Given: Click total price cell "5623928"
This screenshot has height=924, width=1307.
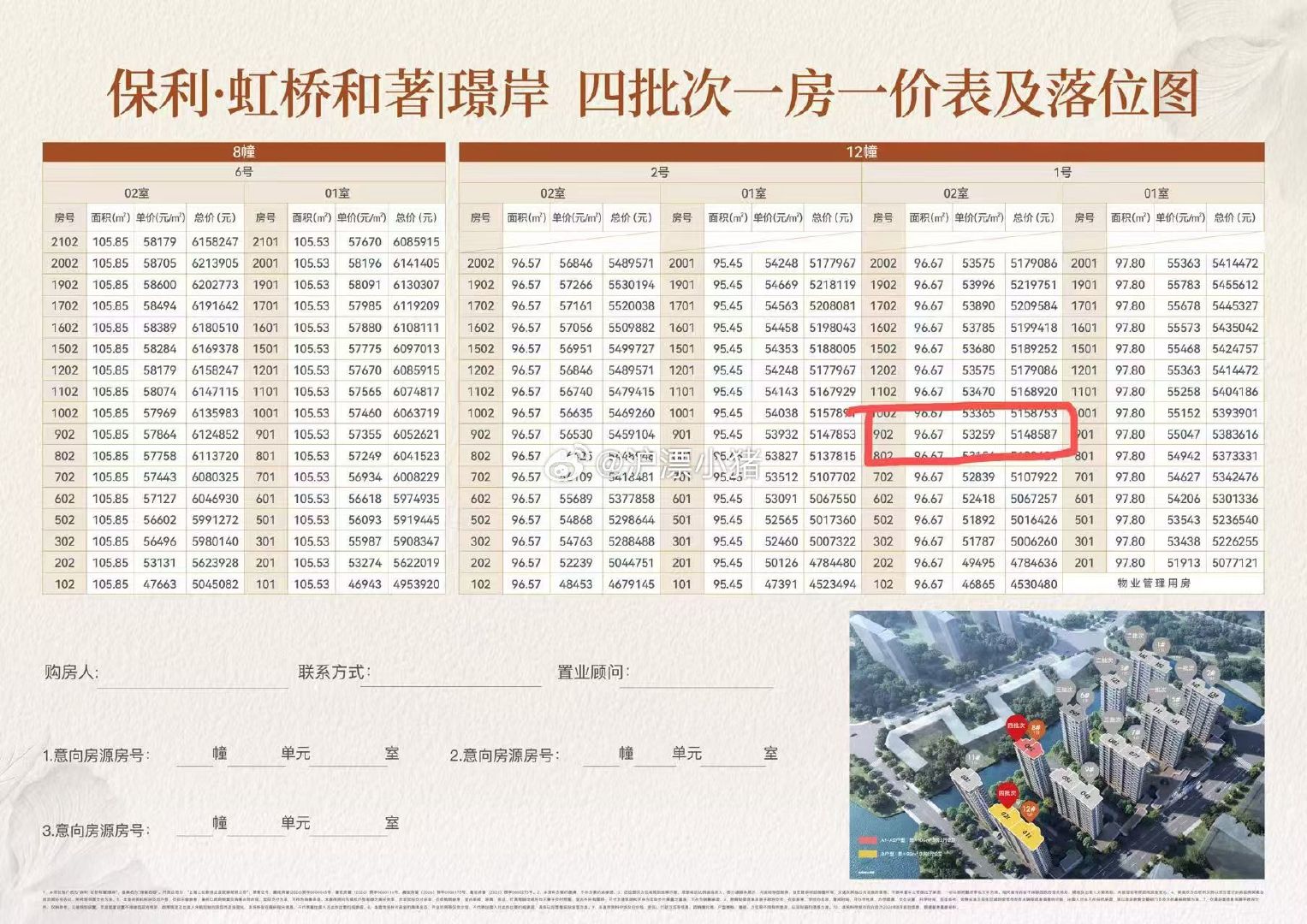Looking at the screenshot, I should [x=215, y=563].
